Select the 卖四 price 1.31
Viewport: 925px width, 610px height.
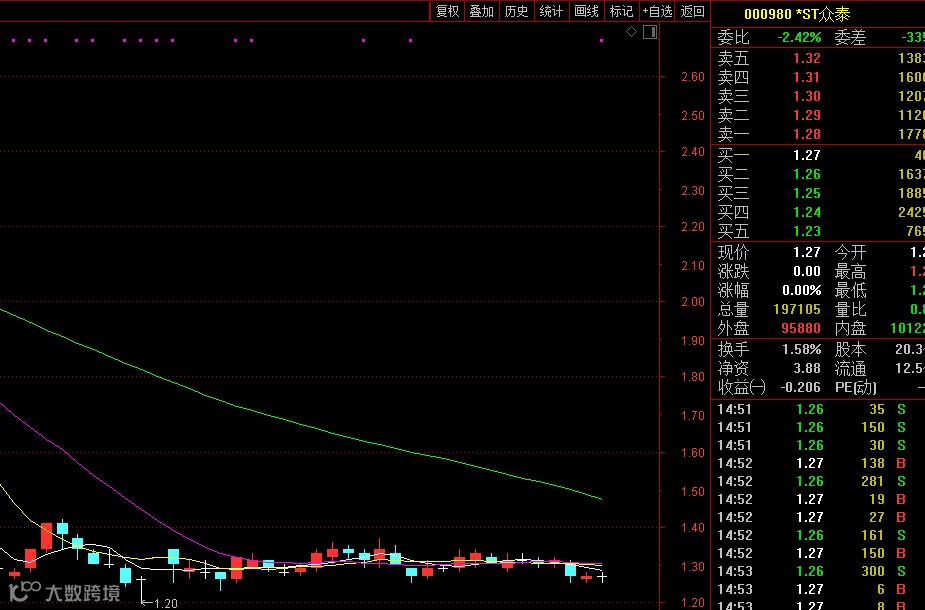tap(806, 77)
